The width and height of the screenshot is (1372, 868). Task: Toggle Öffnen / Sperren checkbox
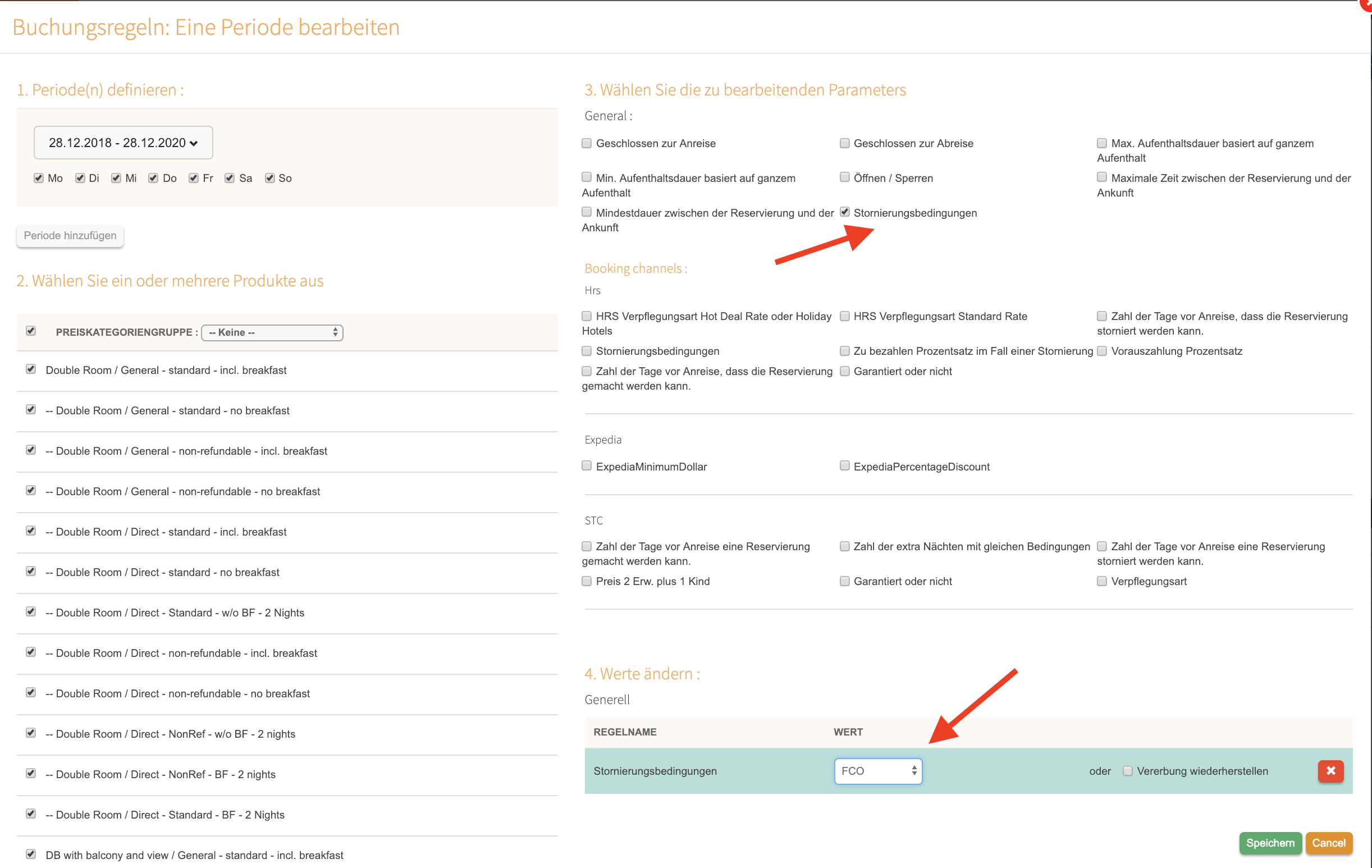click(x=844, y=177)
